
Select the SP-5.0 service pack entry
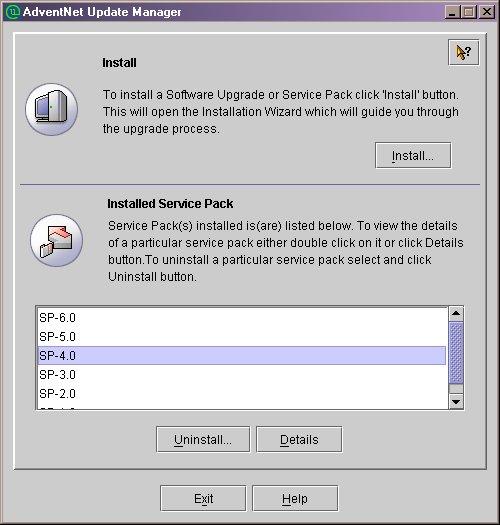point(242,336)
